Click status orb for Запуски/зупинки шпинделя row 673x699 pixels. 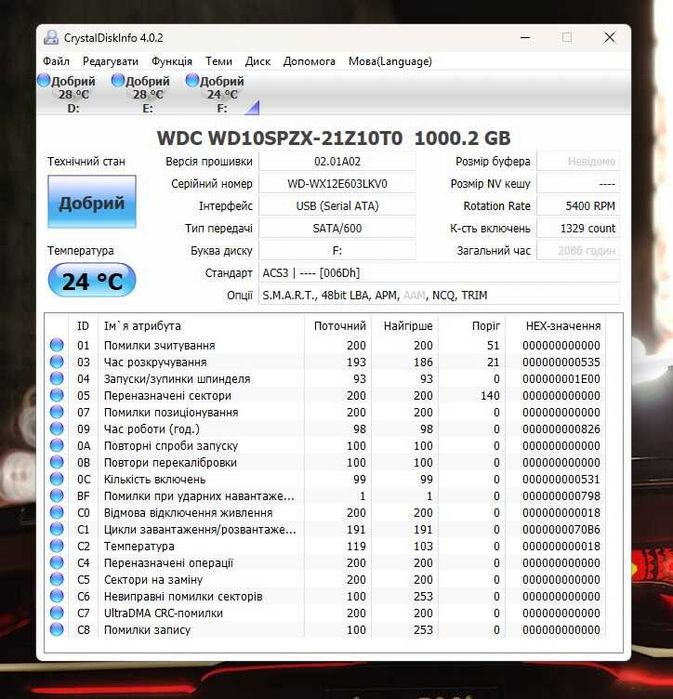(x=57, y=378)
